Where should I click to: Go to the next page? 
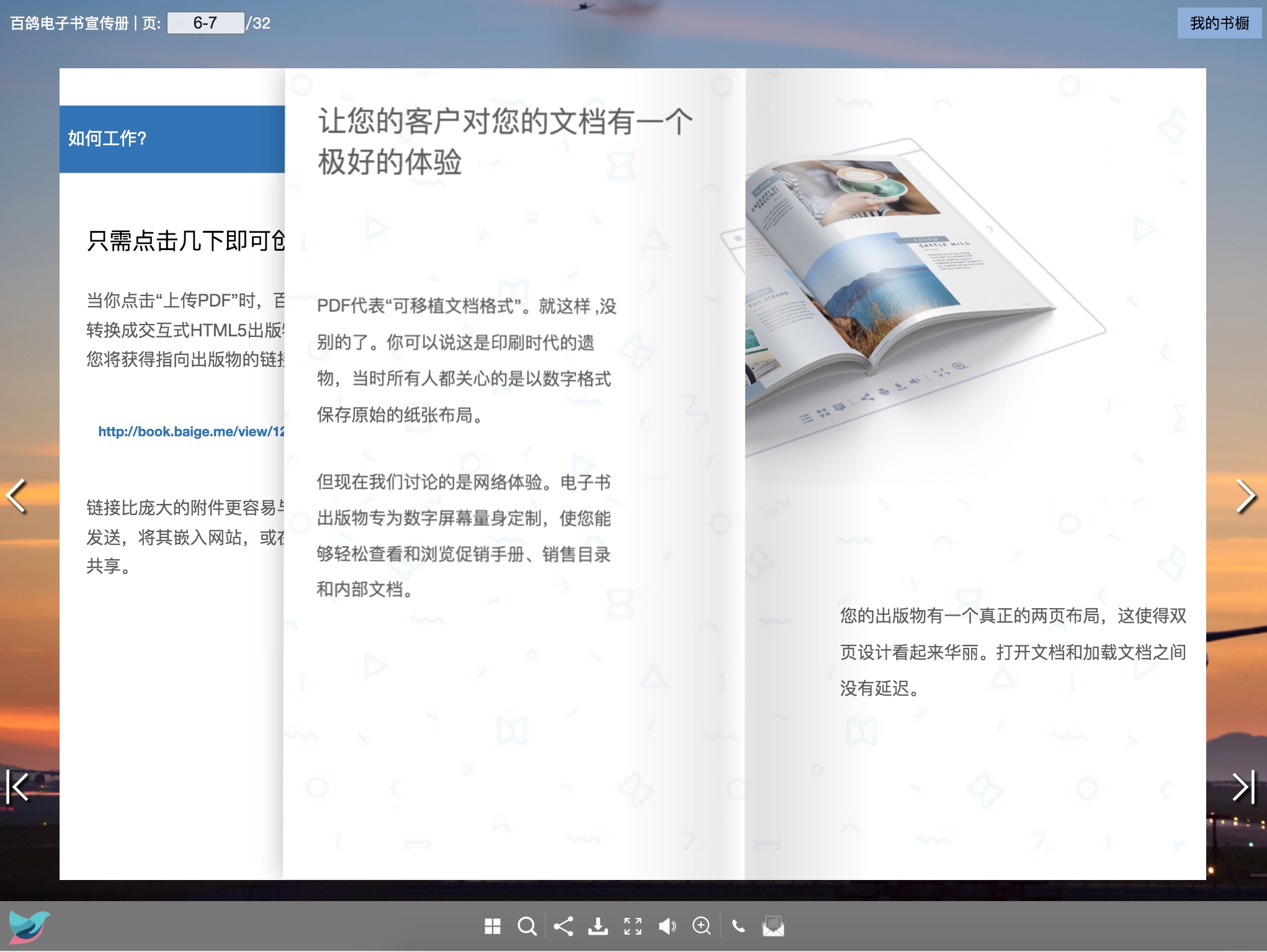coord(1245,496)
